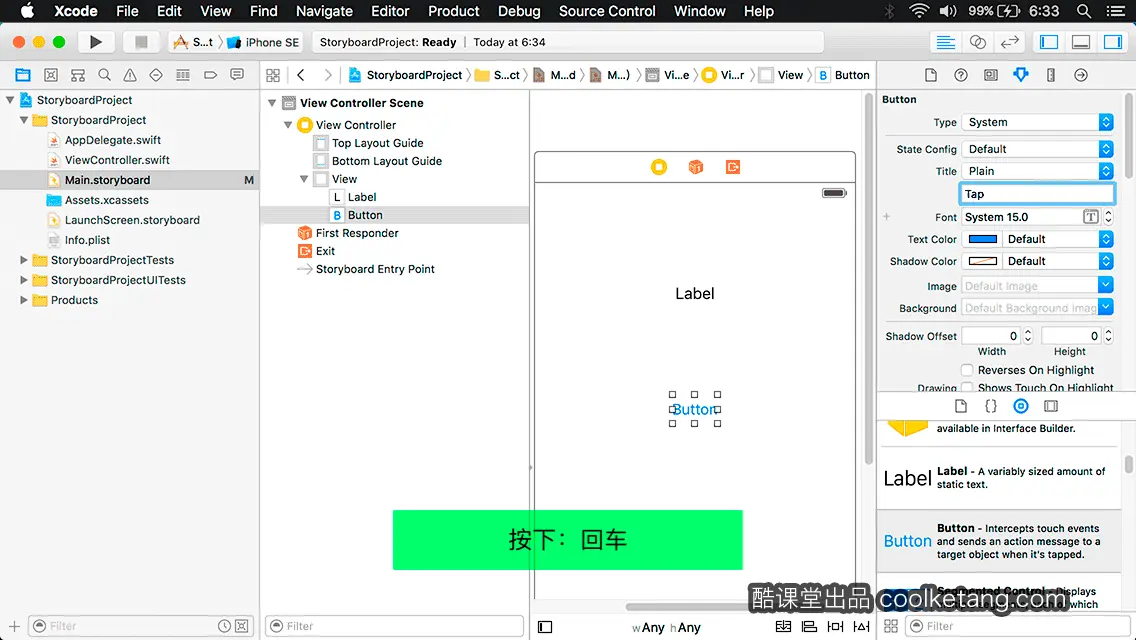Stop the running scheme

(141, 42)
